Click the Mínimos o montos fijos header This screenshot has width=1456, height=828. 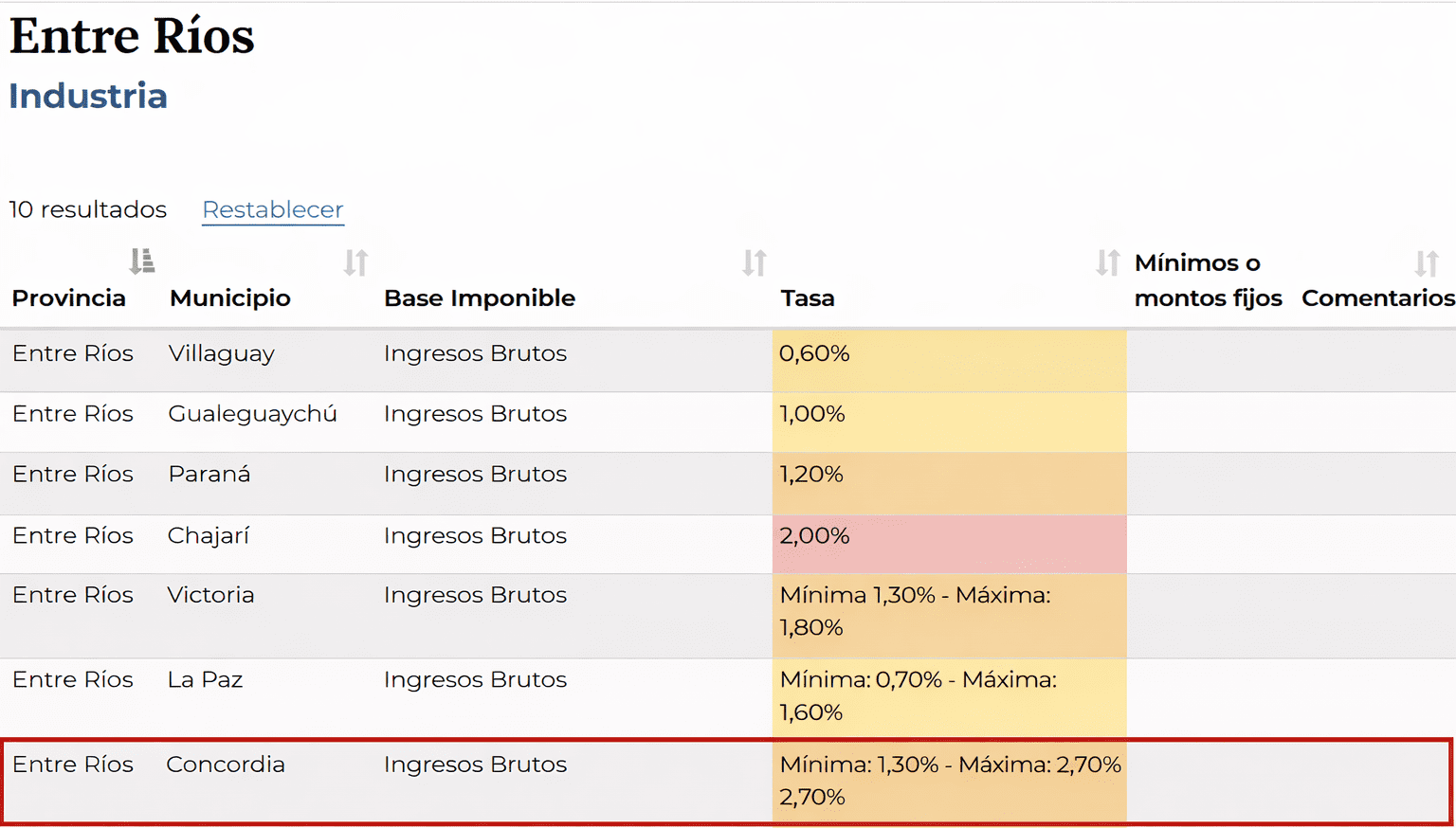tap(1207, 280)
